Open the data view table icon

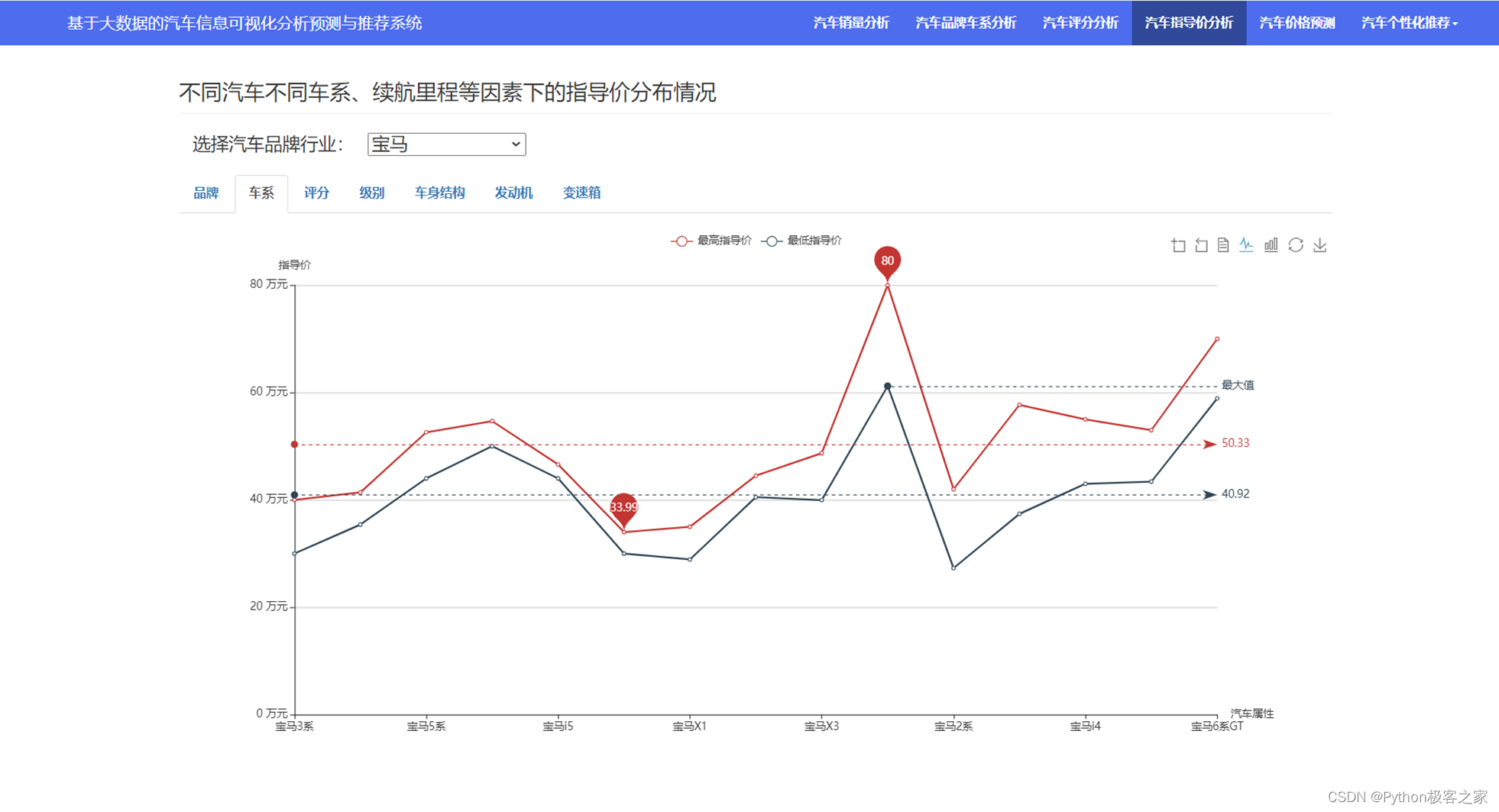[1223, 245]
